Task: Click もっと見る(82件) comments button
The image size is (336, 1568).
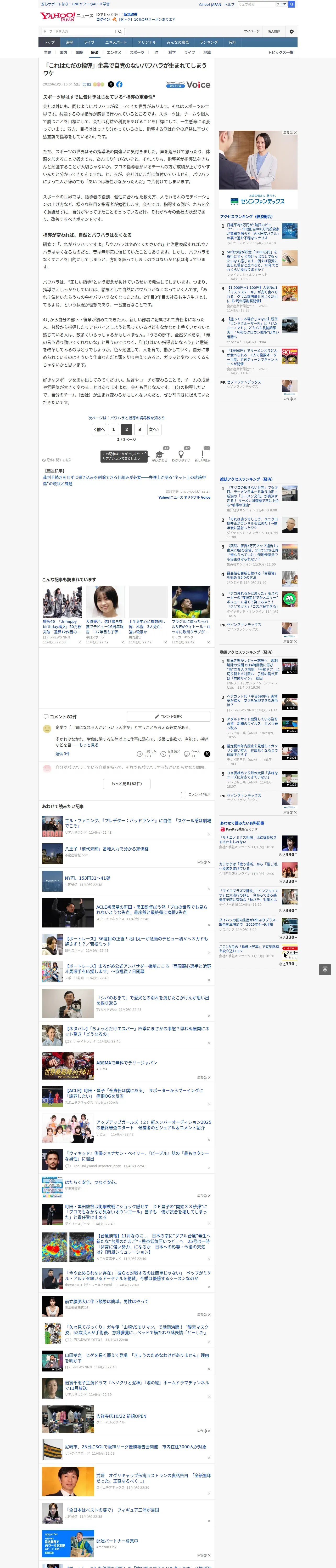Action: [x=127, y=783]
